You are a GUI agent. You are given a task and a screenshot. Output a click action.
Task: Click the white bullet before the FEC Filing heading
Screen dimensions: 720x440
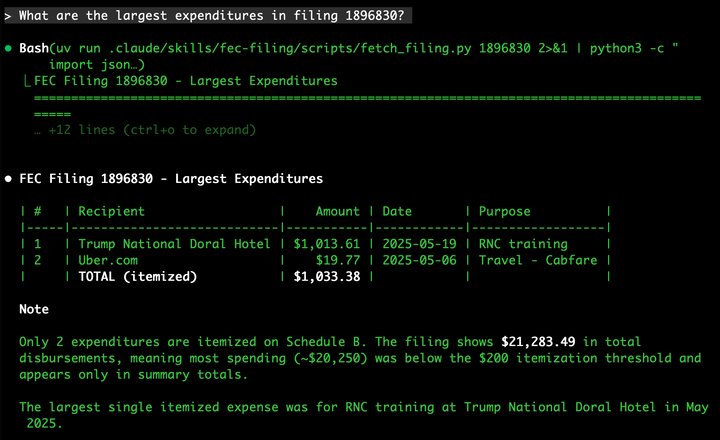8,179
